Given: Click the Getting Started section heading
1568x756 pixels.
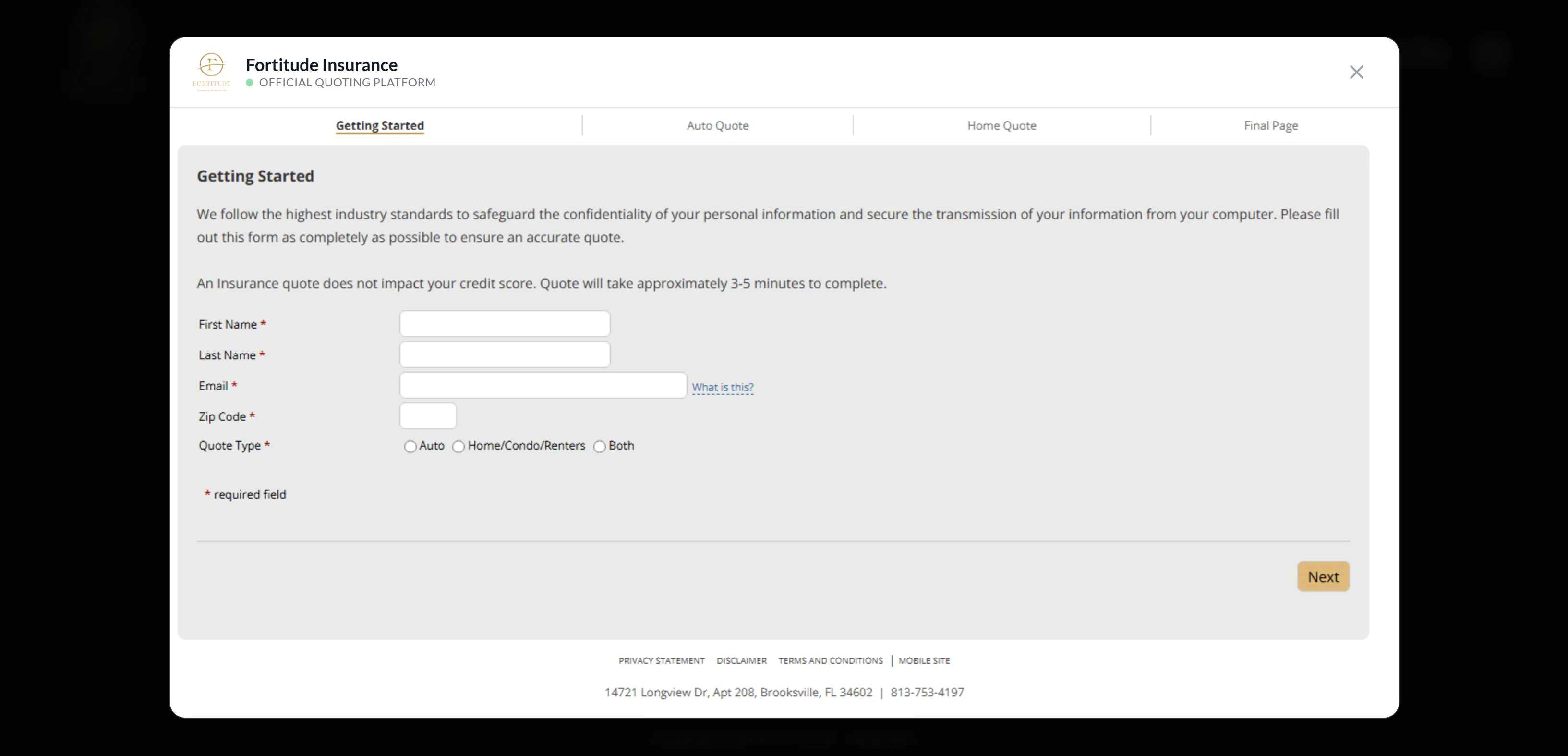Looking at the screenshot, I should [x=255, y=176].
